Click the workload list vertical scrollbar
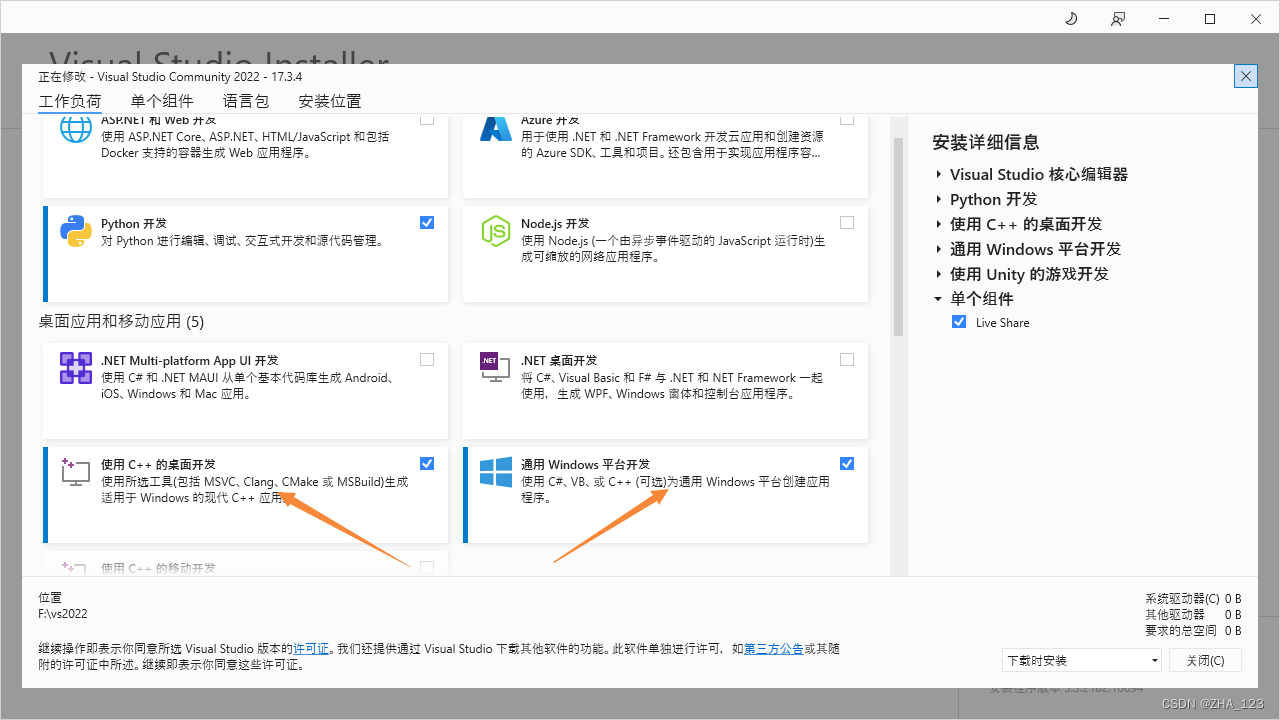The image size is (1280, 720). pyautogui.click(x=898, y=235)
